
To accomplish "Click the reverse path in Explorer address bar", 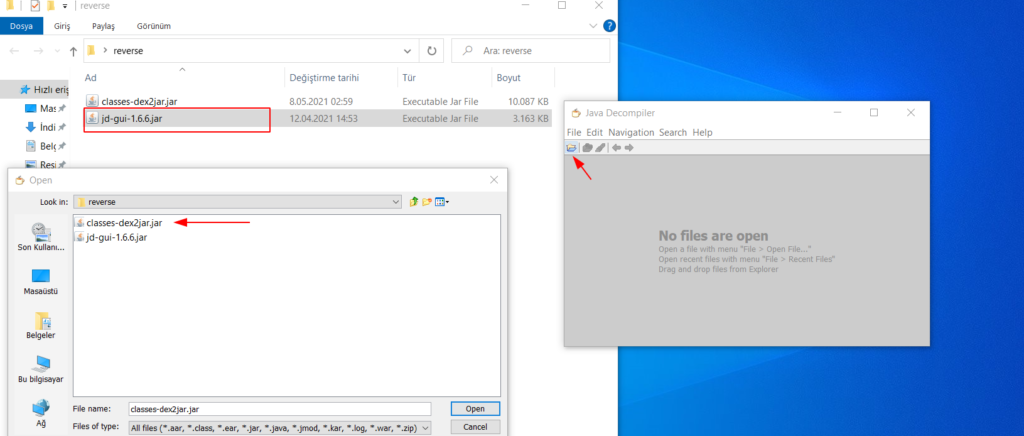I will point(128,50).
